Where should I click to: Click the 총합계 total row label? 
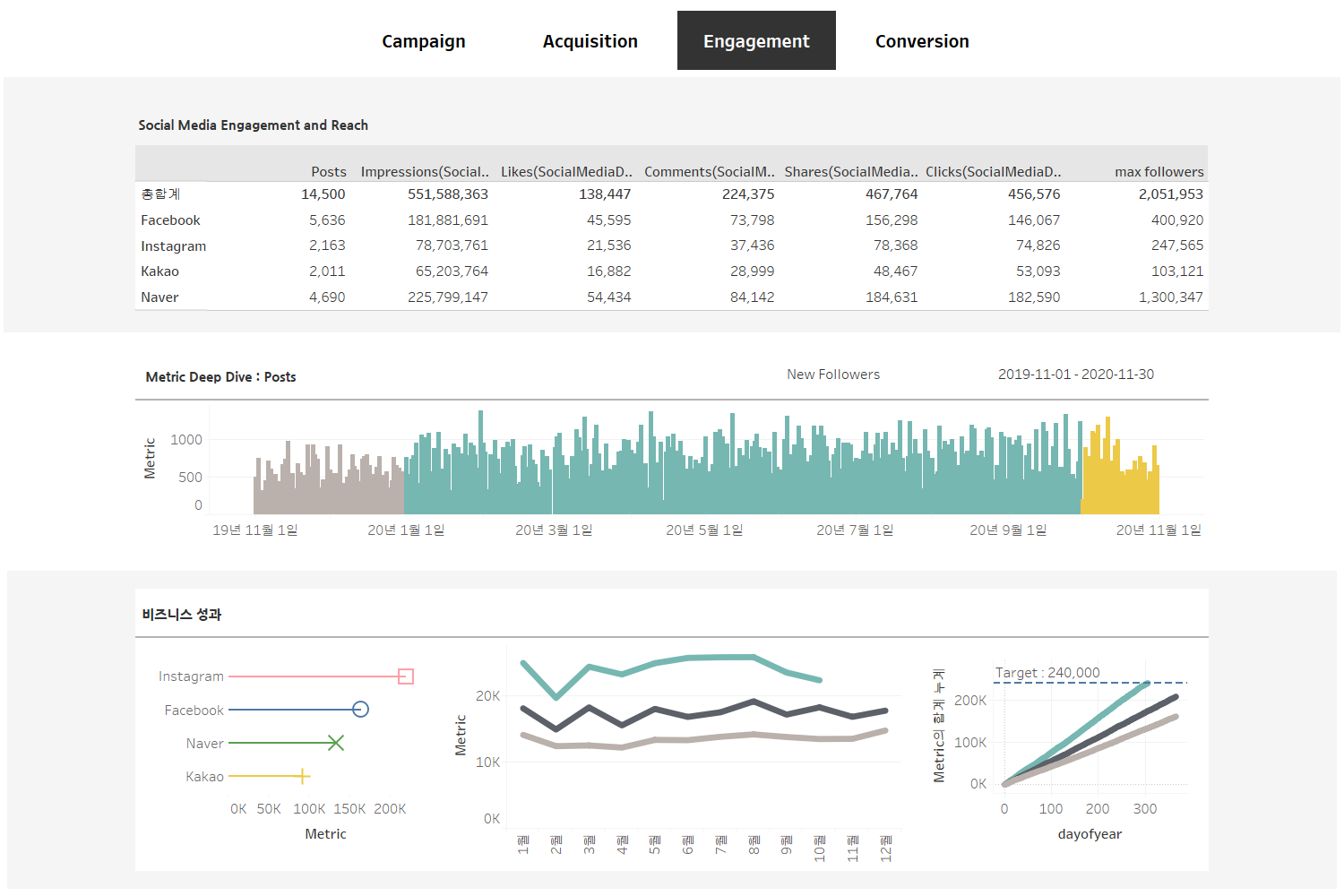point(160,194)
